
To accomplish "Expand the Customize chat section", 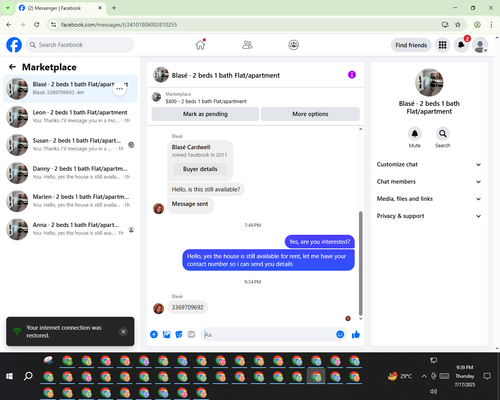I will tap(429, 164).
